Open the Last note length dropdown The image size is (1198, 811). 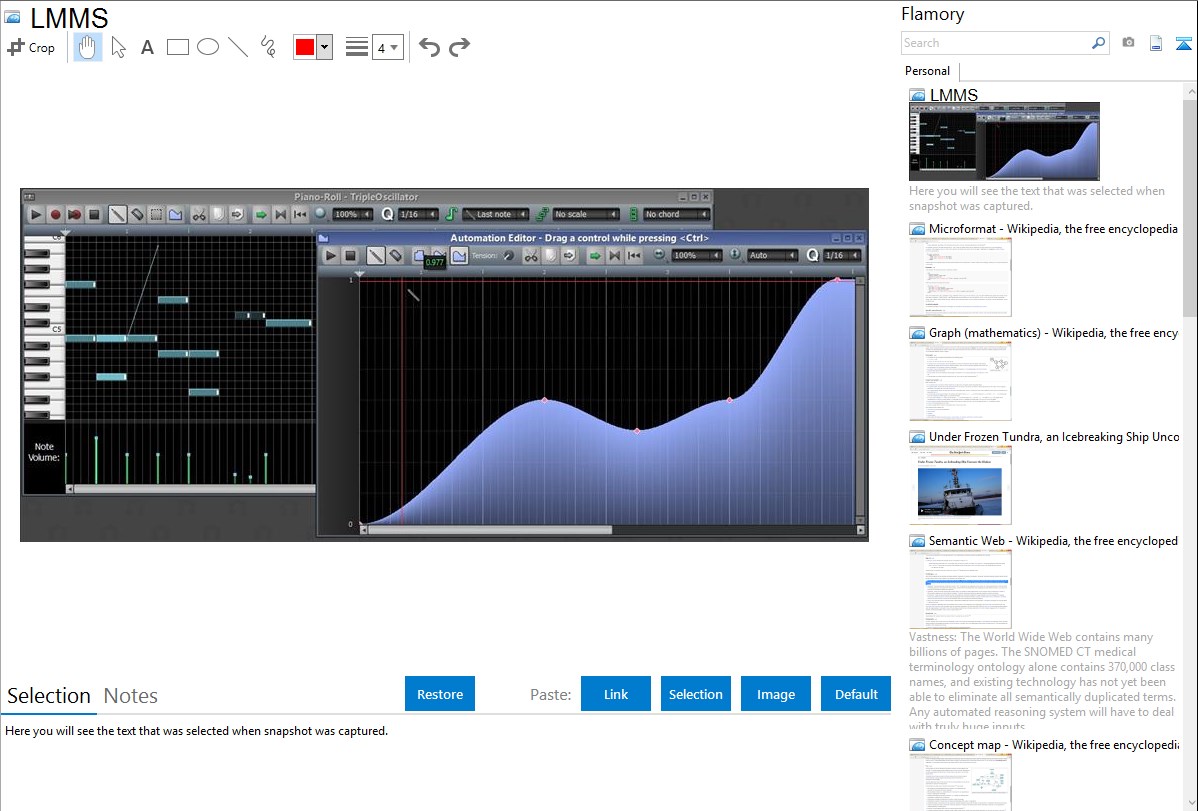[x=495, y=215]
